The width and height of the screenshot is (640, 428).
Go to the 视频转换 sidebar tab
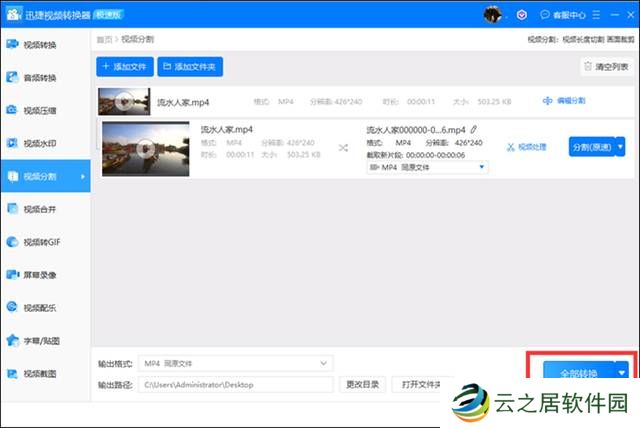tap(40, 45)
